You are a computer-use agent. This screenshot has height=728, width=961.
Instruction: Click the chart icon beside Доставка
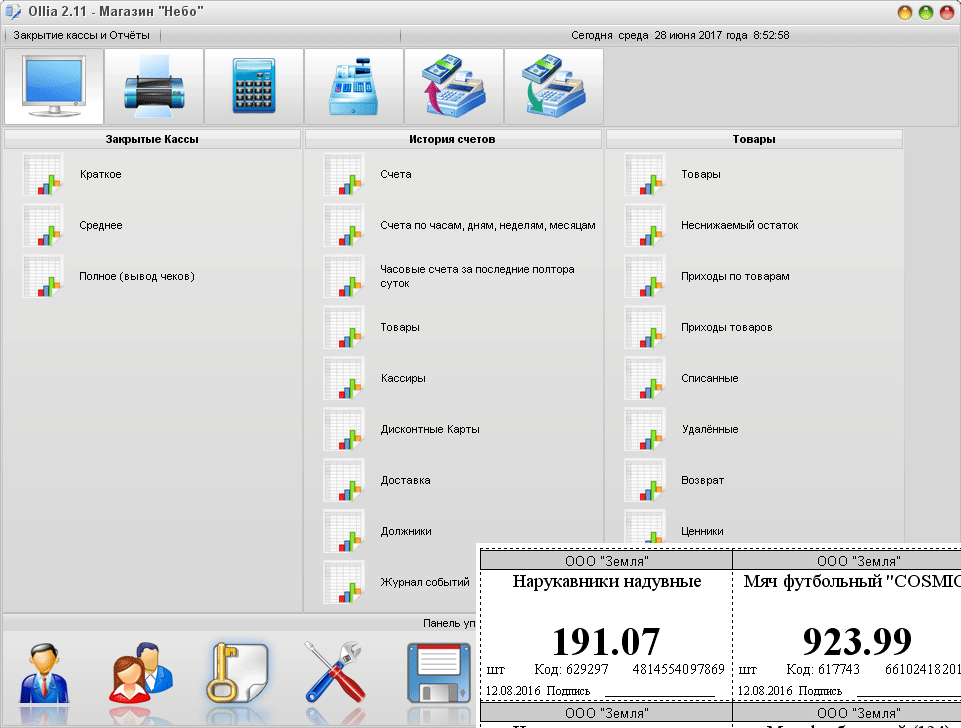point(344,480)
